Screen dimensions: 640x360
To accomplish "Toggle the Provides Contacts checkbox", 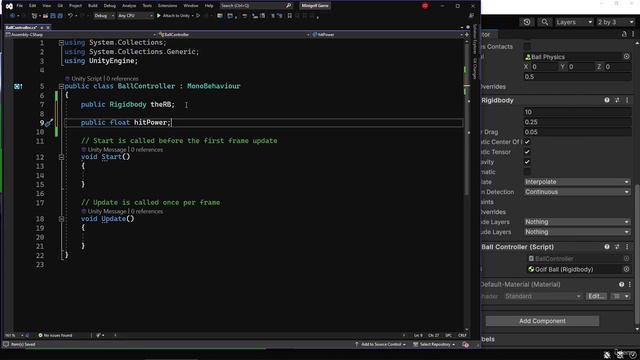I will [x=527, y=46].
